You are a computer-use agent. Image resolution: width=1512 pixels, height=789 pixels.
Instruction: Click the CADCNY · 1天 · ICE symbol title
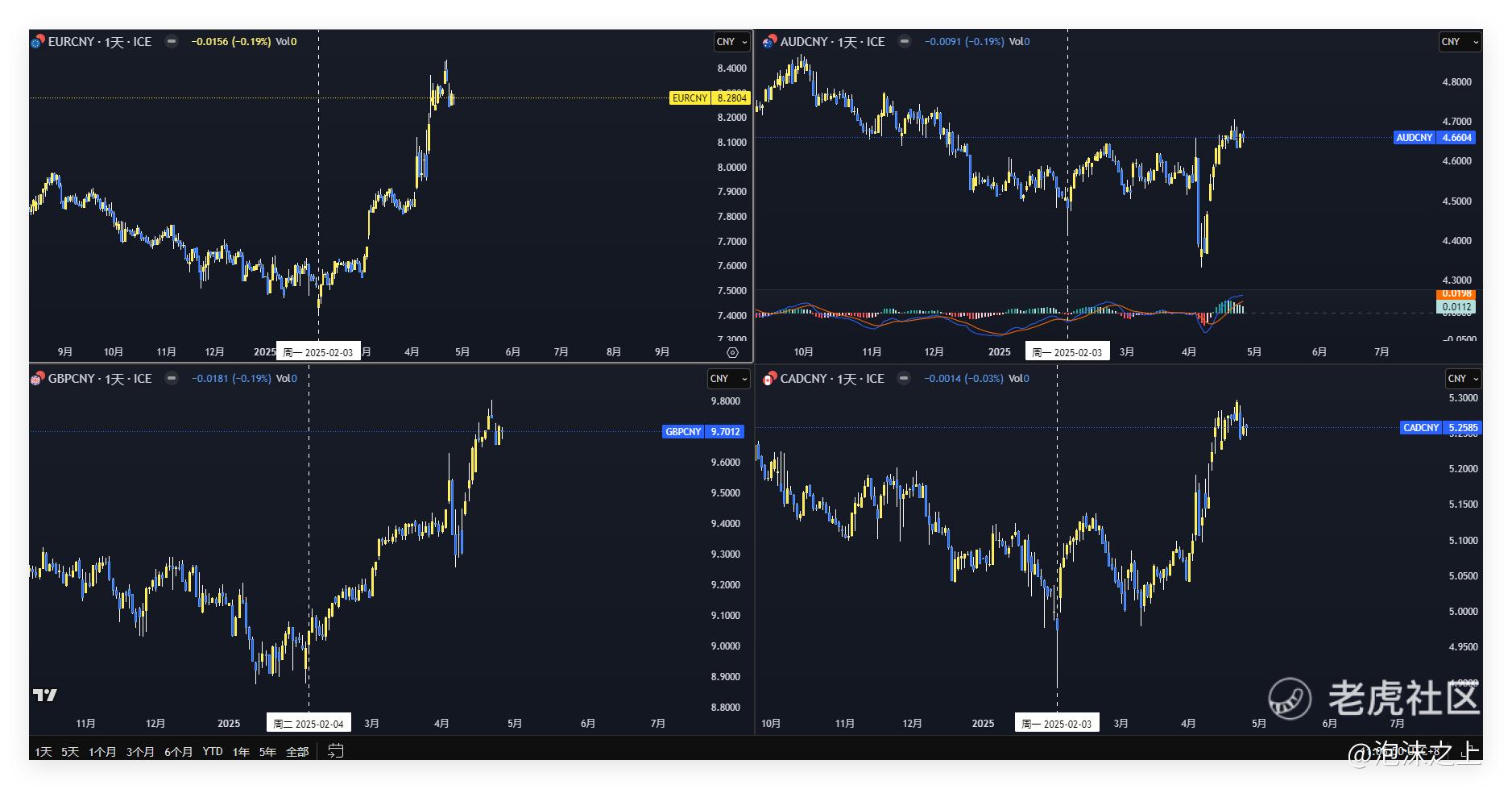click(x=832, y=379)
